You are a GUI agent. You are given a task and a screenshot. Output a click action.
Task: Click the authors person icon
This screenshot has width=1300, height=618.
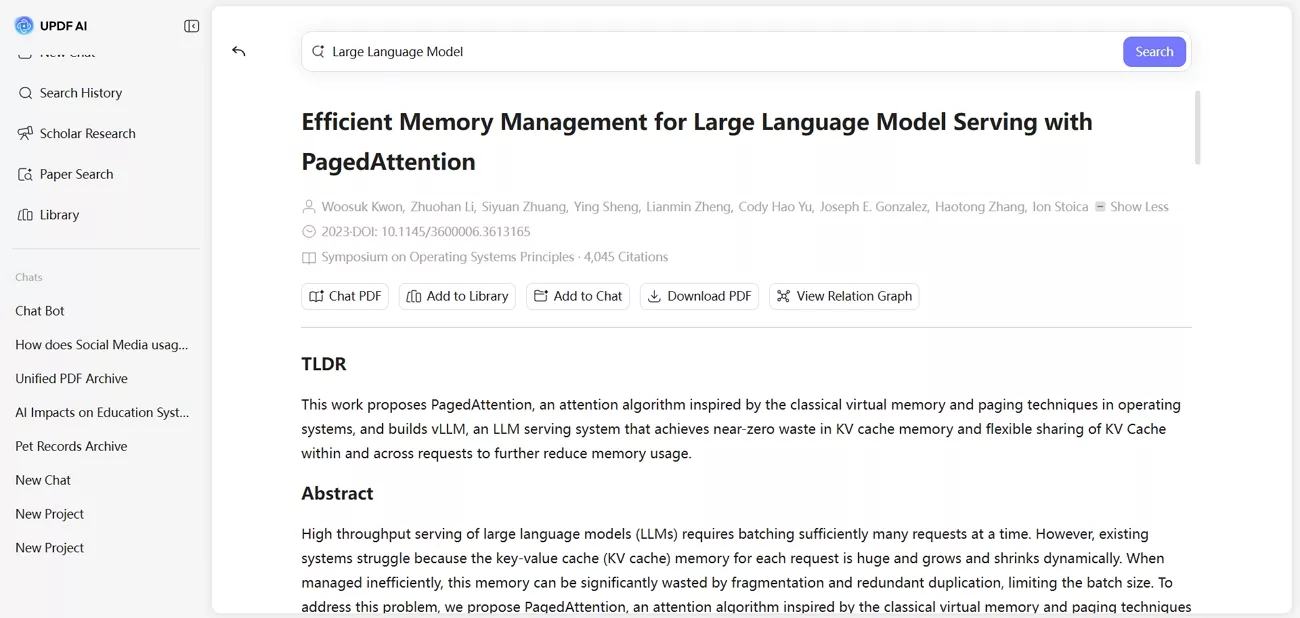[x=309, y=207]
